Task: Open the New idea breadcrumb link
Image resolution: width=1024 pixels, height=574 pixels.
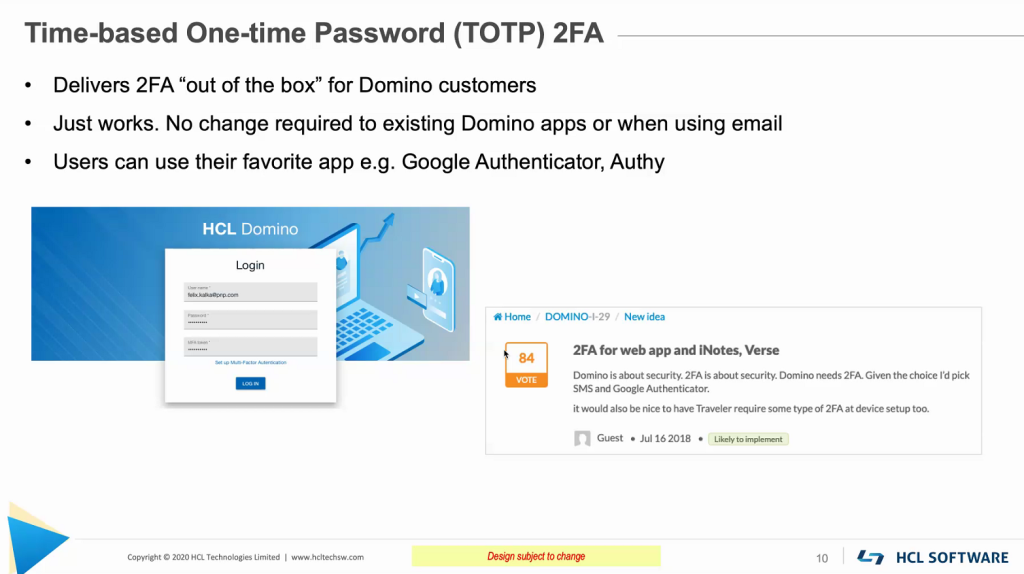Action: pos(644,317)
